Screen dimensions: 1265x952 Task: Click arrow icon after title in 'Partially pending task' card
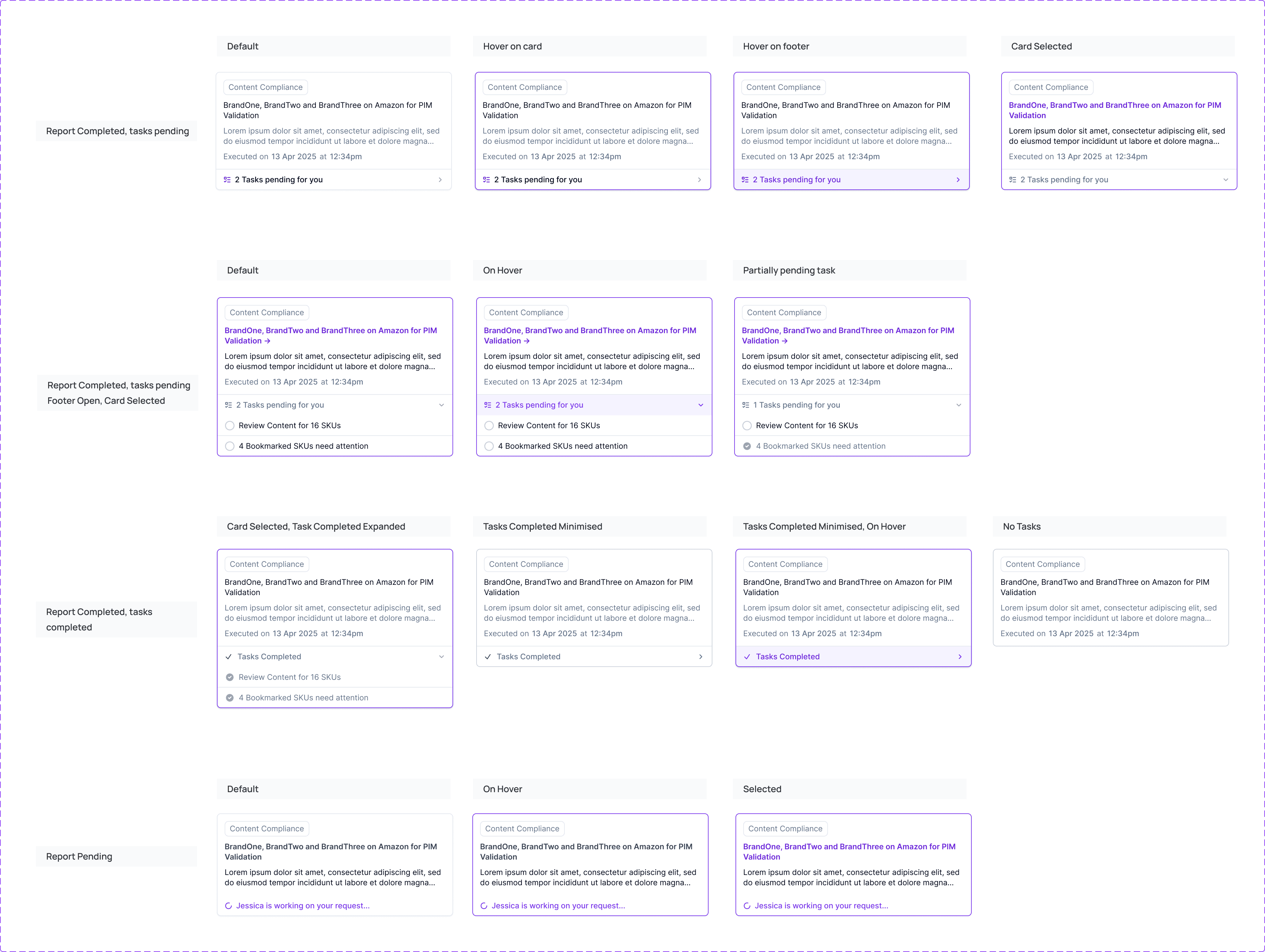tap(785, 341)
